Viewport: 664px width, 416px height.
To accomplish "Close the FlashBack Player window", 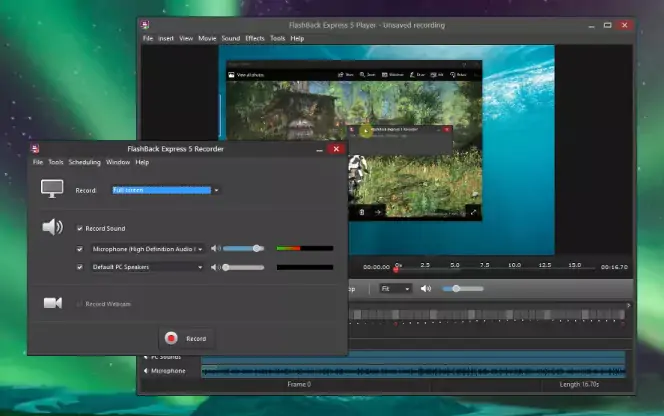I will [625, 25].
